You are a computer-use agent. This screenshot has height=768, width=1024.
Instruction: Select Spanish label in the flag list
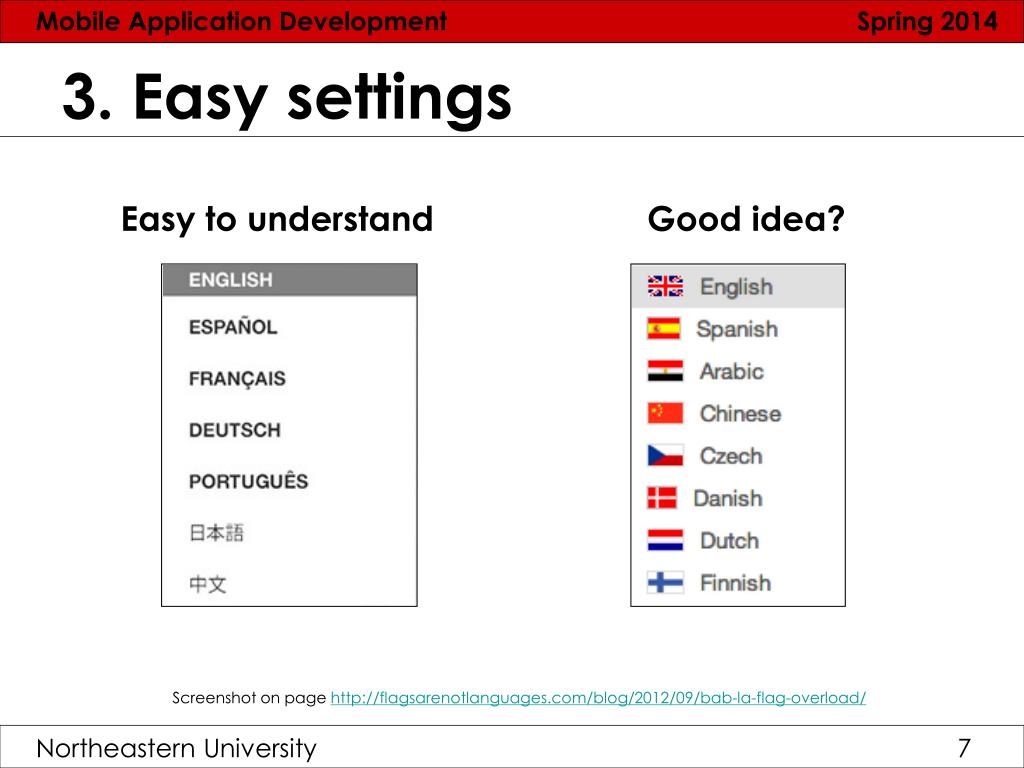pyautogui.click(x=737, y=329)
